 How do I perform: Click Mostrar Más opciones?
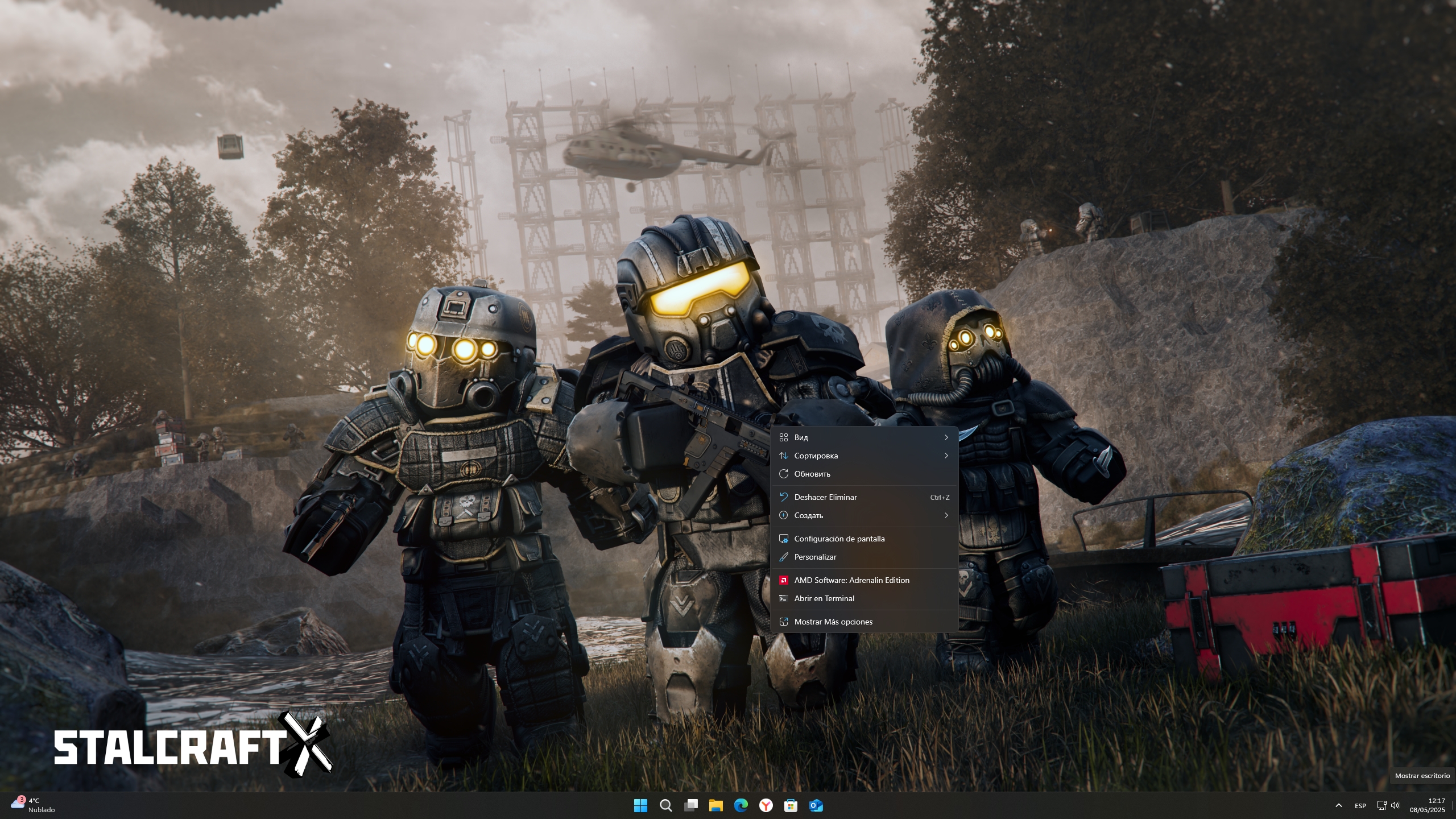point(864,622)
